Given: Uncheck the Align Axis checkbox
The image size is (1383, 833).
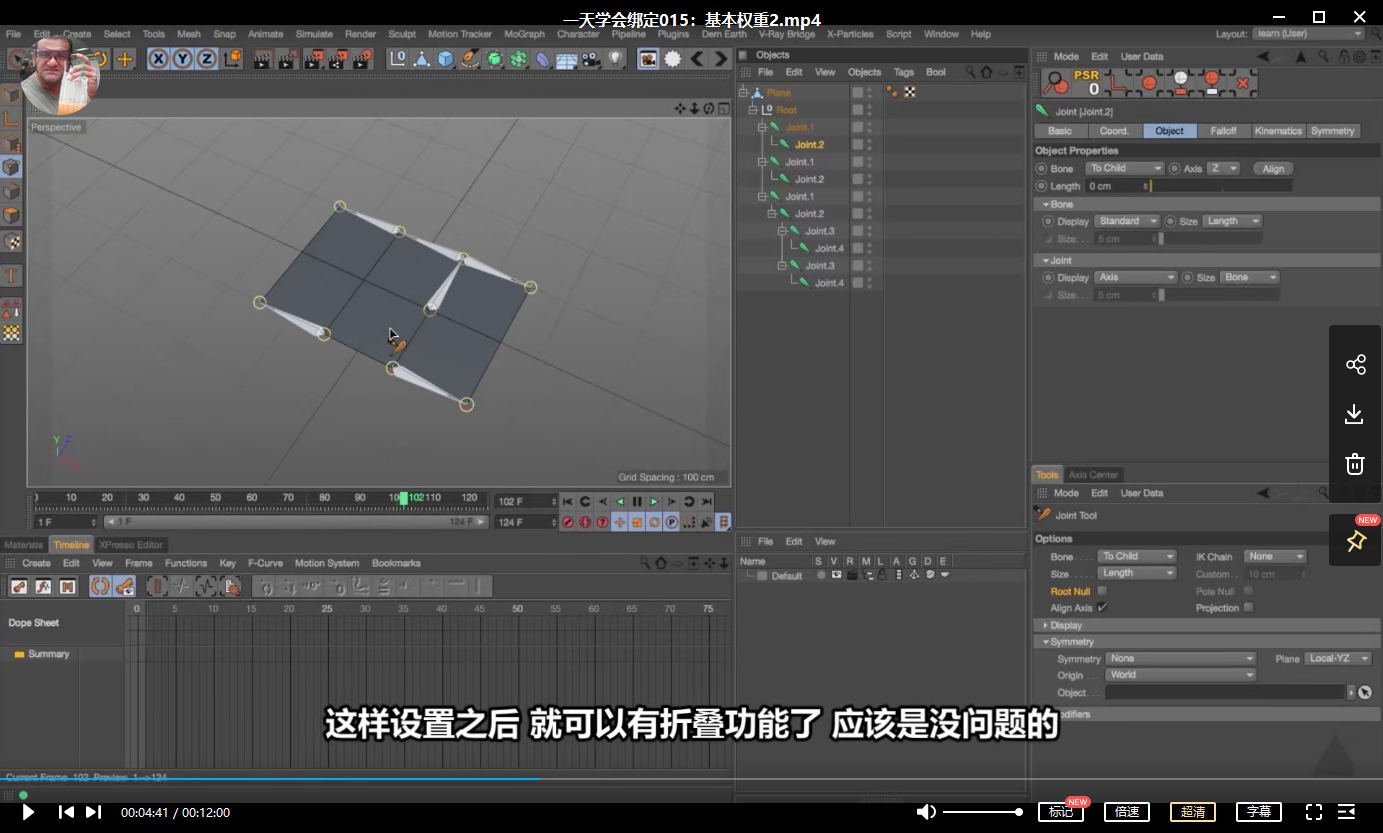Looking at the screenshot, I should click(x=1101, y=607).
